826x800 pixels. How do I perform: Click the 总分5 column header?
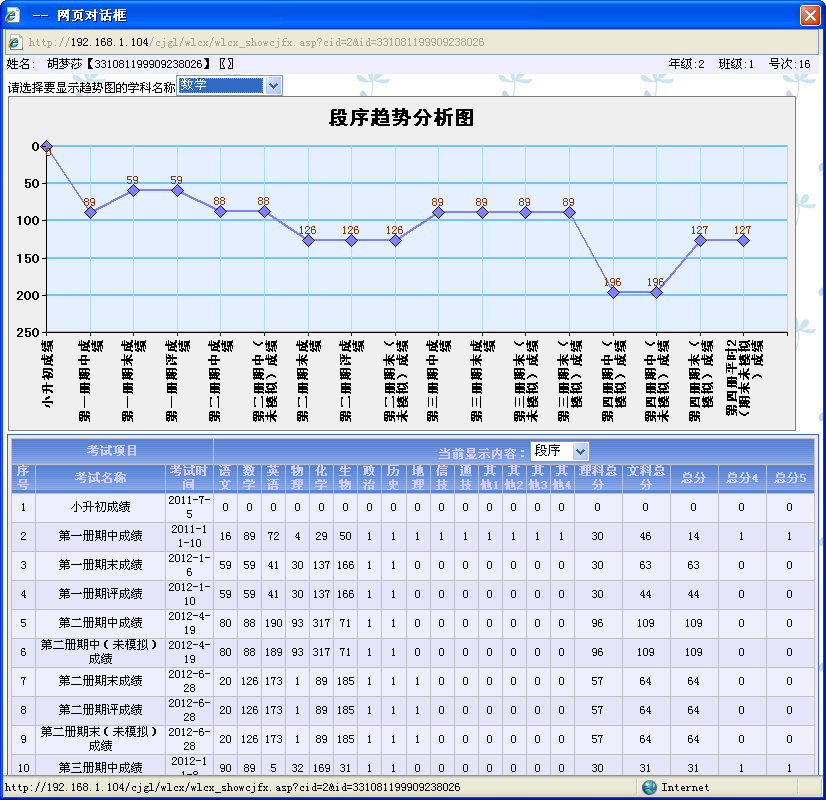790,477
